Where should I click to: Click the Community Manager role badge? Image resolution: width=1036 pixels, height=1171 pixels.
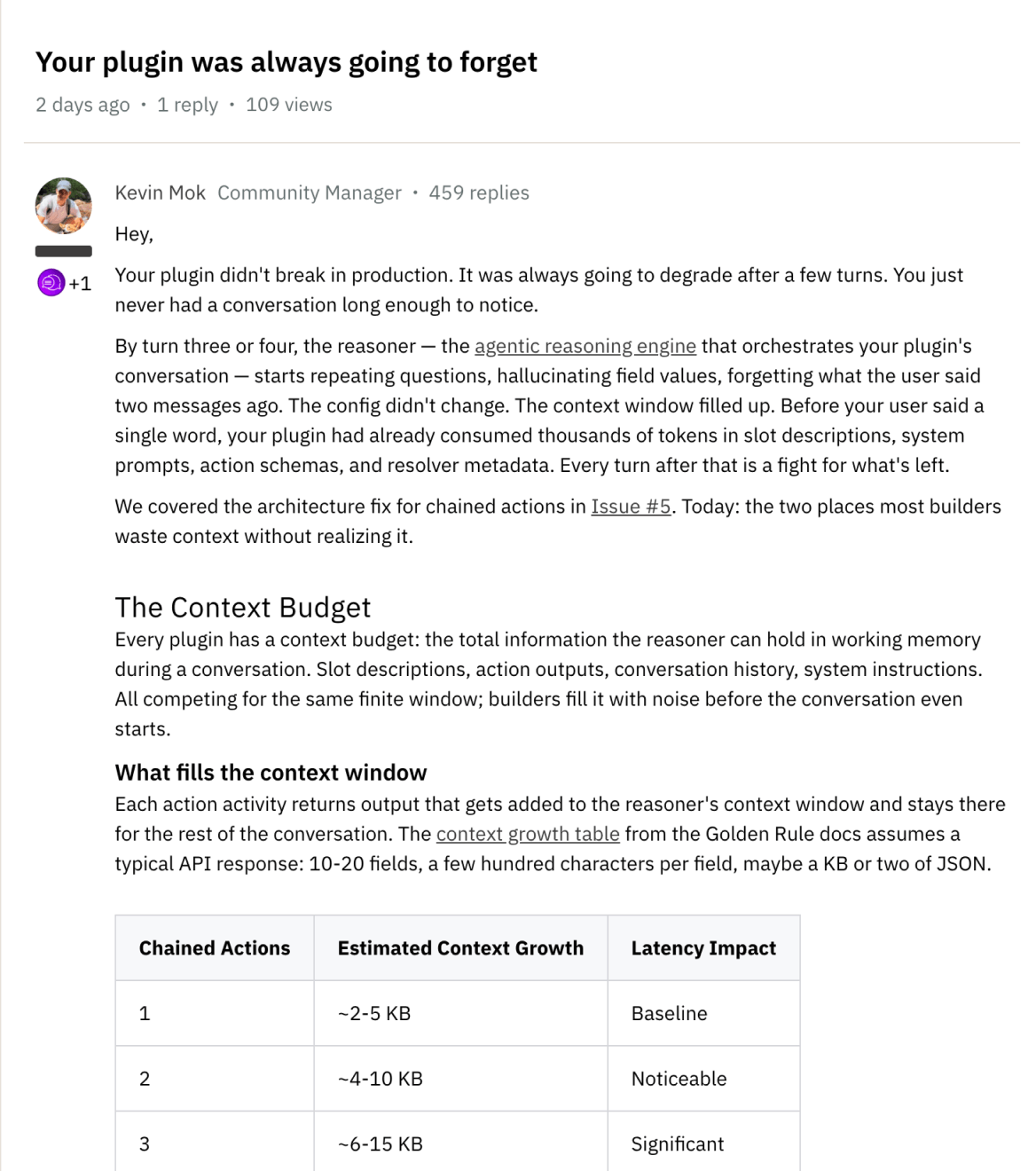click(x=309, y=192)
